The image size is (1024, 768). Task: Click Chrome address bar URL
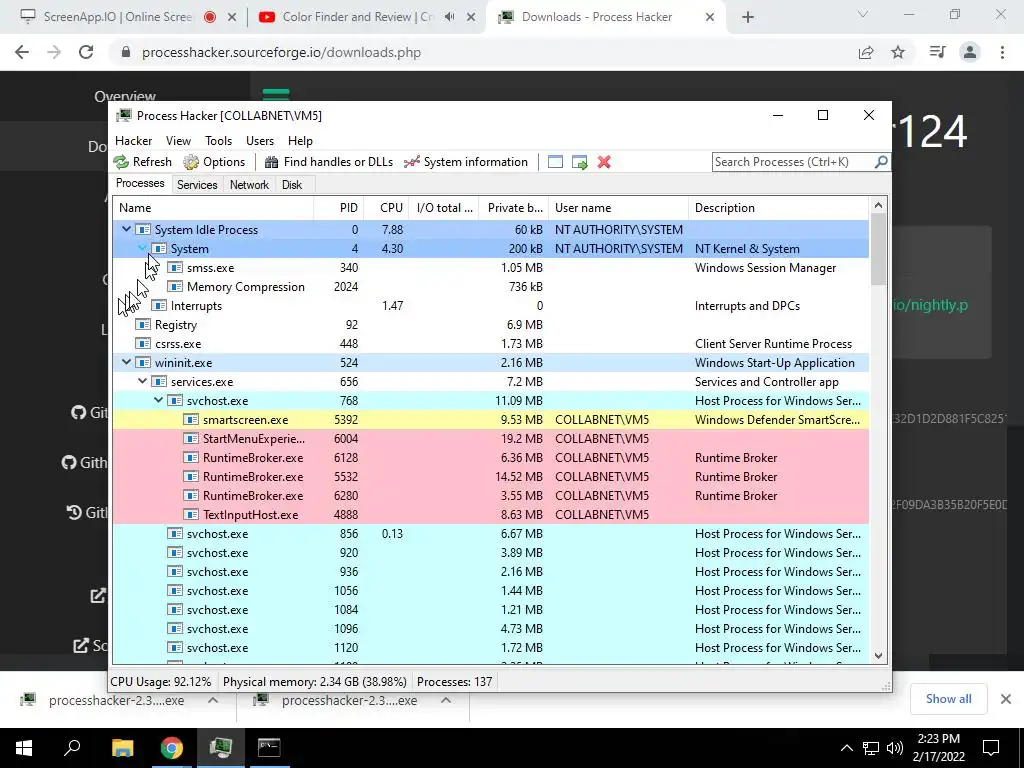click(281, 52)
